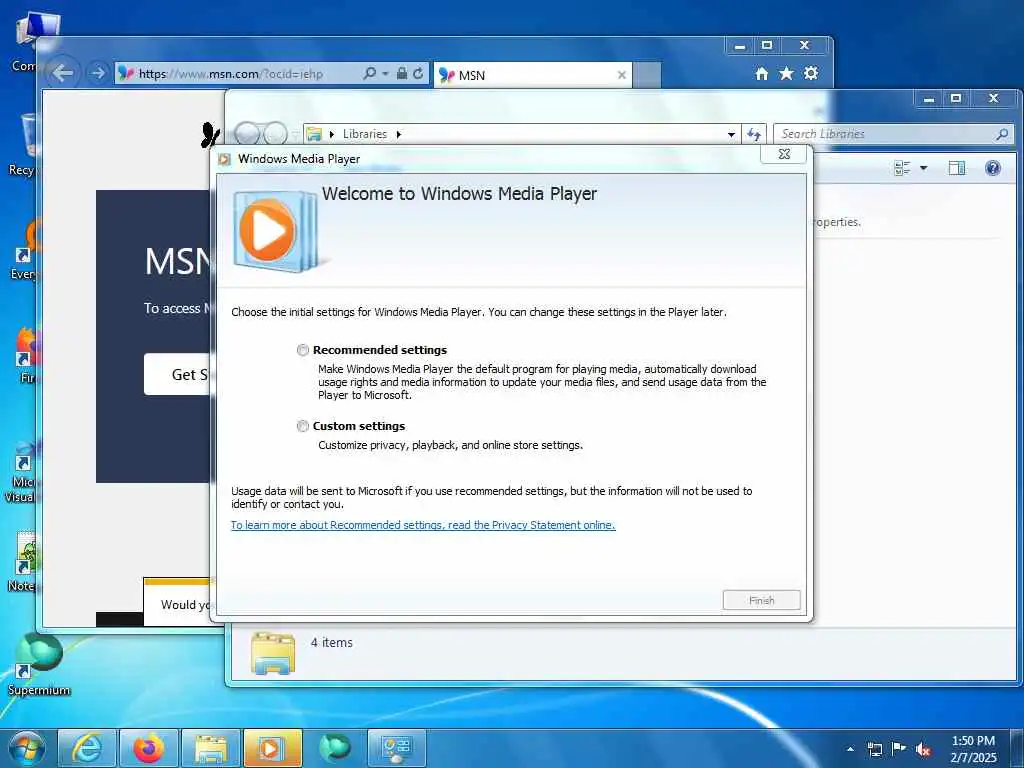
Task: Open Firefox from the taskbar
Action: click(149, 748)
